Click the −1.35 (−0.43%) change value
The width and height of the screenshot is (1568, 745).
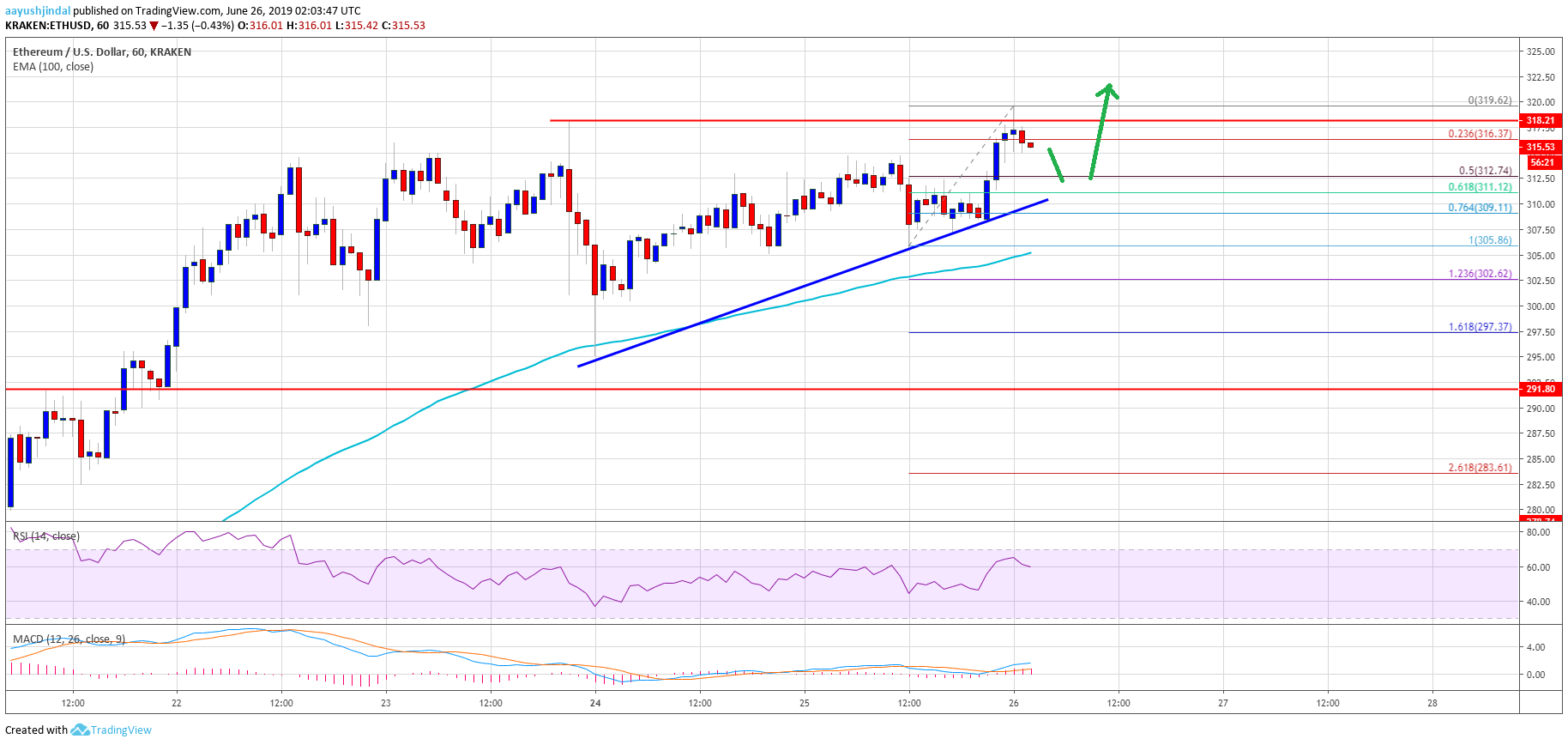198,26
